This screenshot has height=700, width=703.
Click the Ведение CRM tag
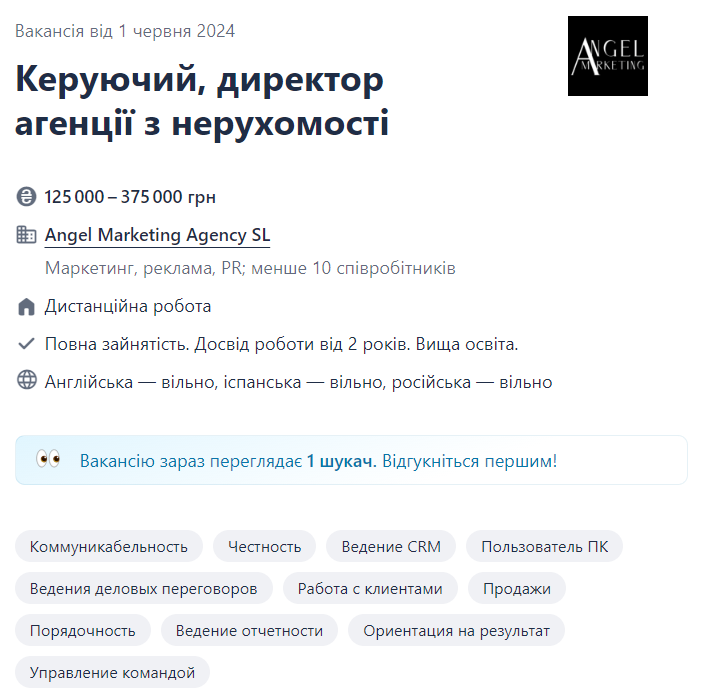[391, 546]
